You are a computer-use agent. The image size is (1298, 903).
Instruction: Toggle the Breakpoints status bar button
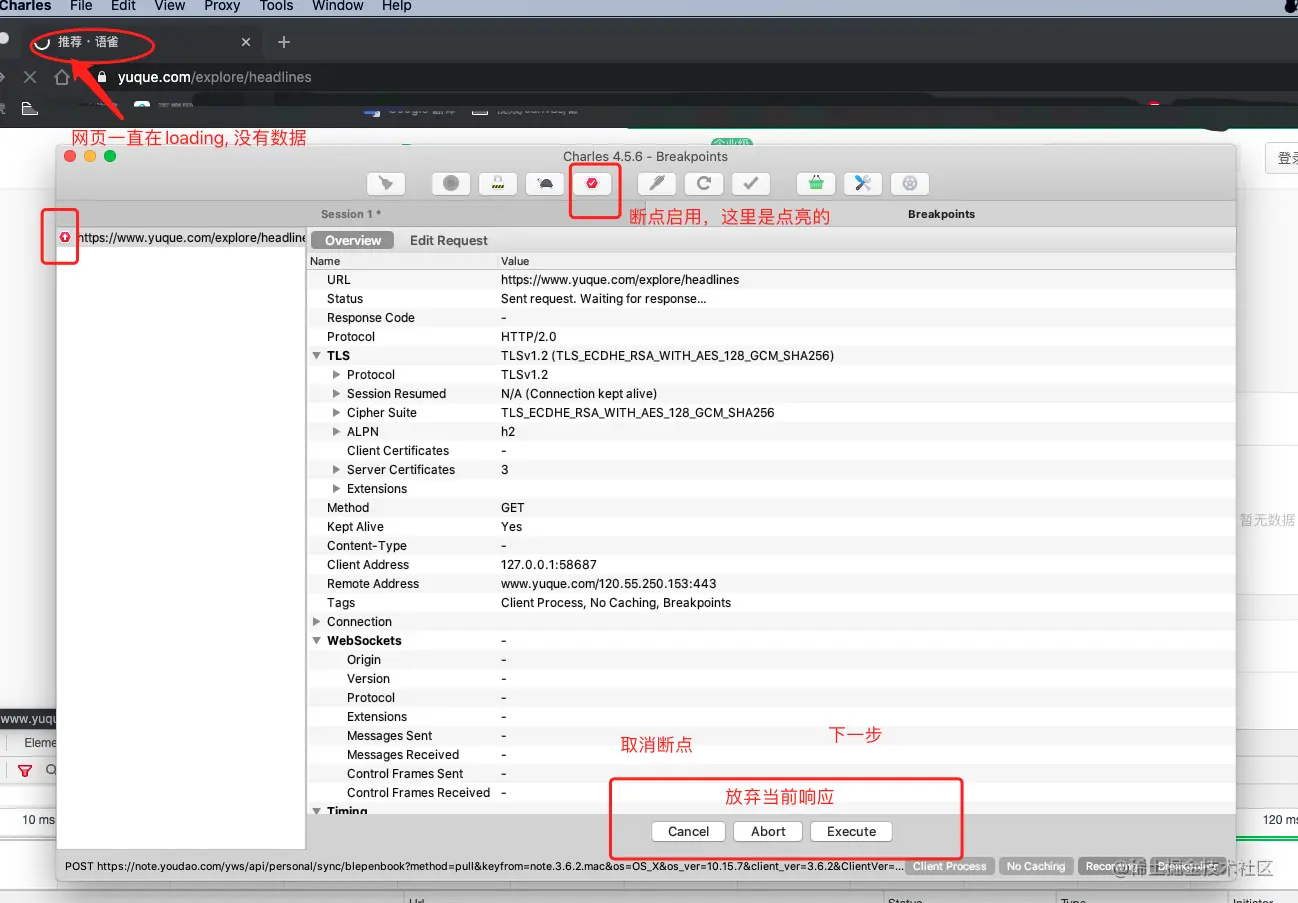point(1187,866)
